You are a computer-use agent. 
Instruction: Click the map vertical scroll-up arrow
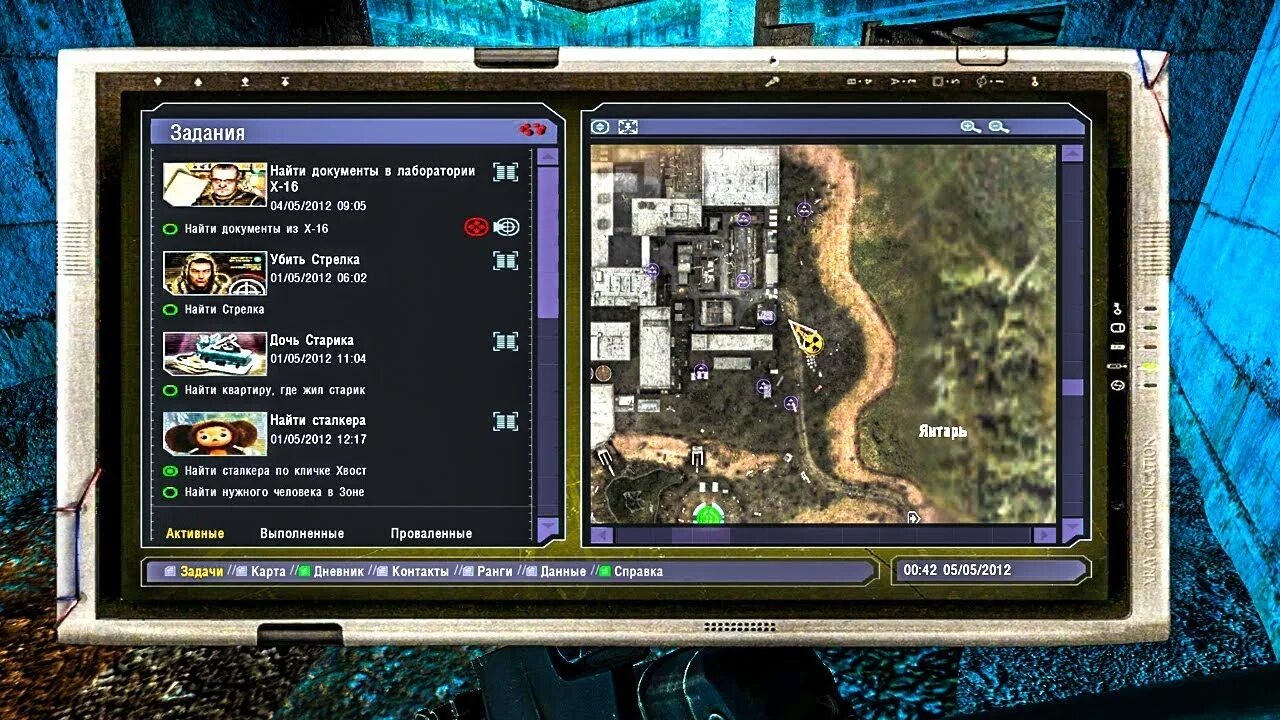coord(1072,154)
